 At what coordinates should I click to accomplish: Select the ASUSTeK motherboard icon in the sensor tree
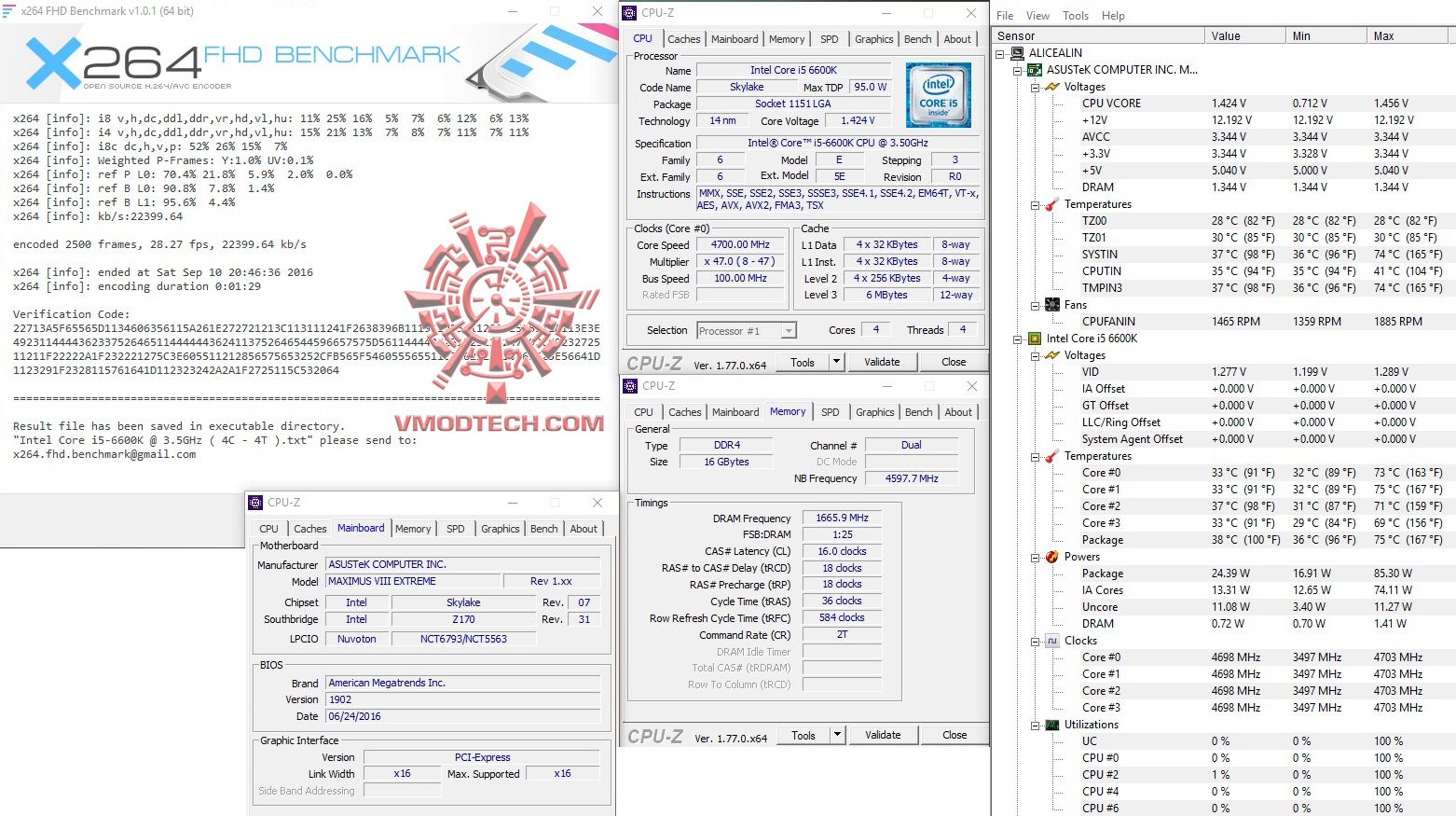1035,70
